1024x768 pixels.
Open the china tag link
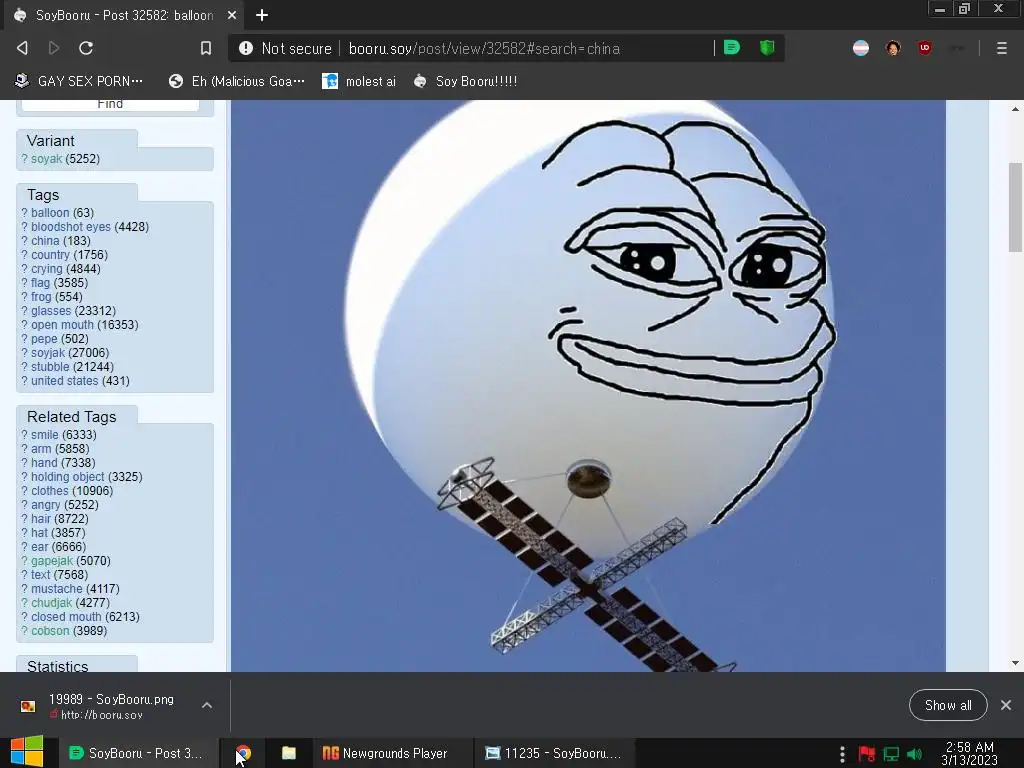point(45,241)
